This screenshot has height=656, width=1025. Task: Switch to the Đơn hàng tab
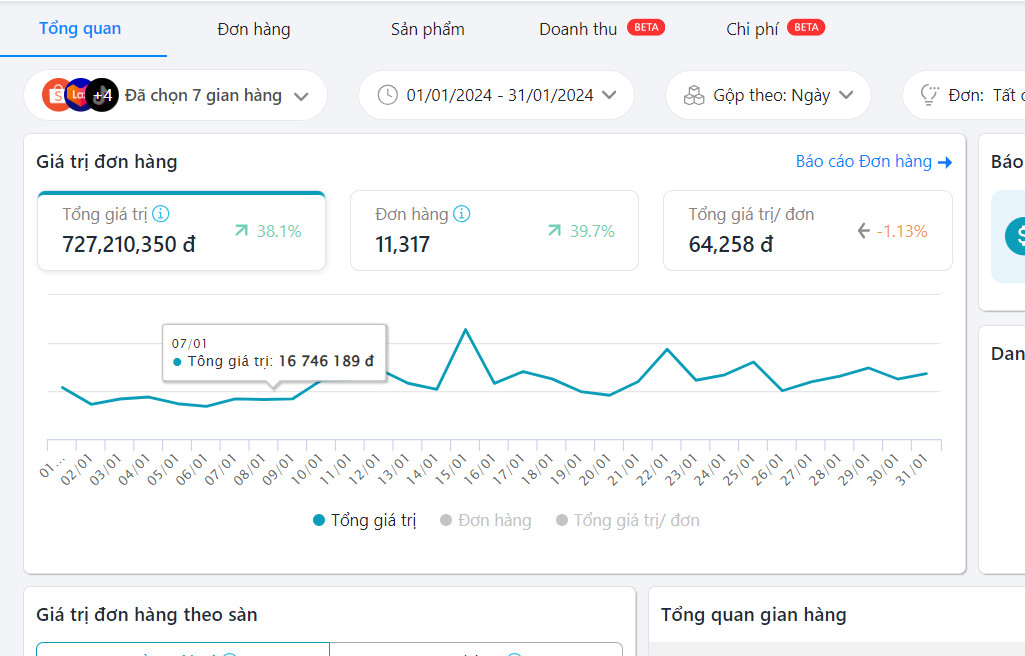253,29
